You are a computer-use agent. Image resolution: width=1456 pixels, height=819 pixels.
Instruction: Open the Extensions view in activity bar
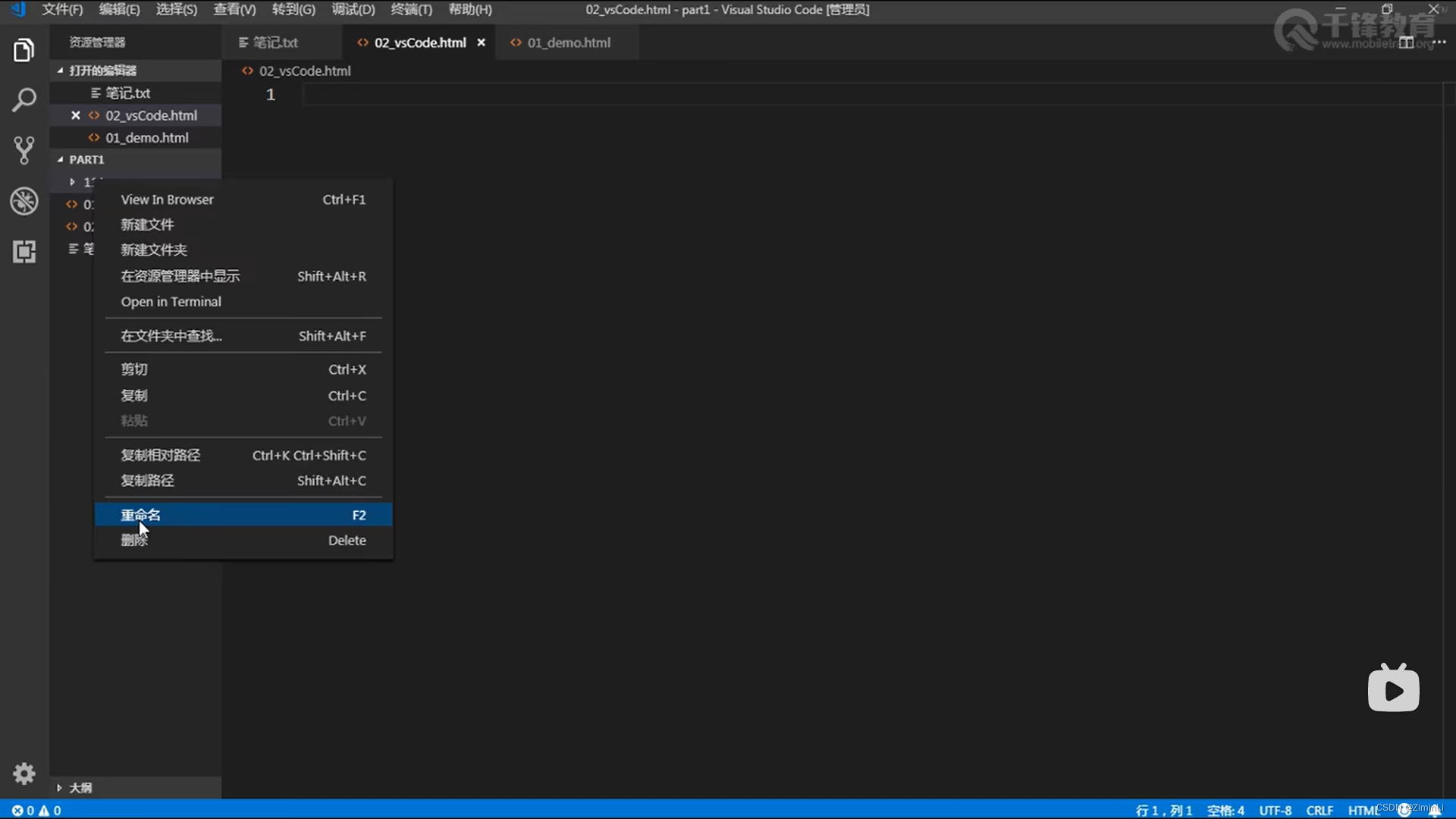click(x=24, y=251)
